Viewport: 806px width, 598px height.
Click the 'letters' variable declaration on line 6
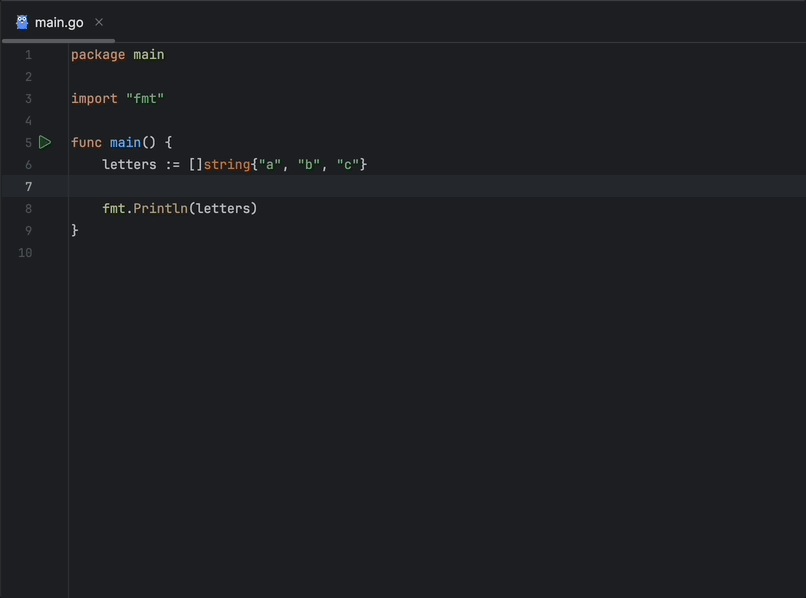129,165
